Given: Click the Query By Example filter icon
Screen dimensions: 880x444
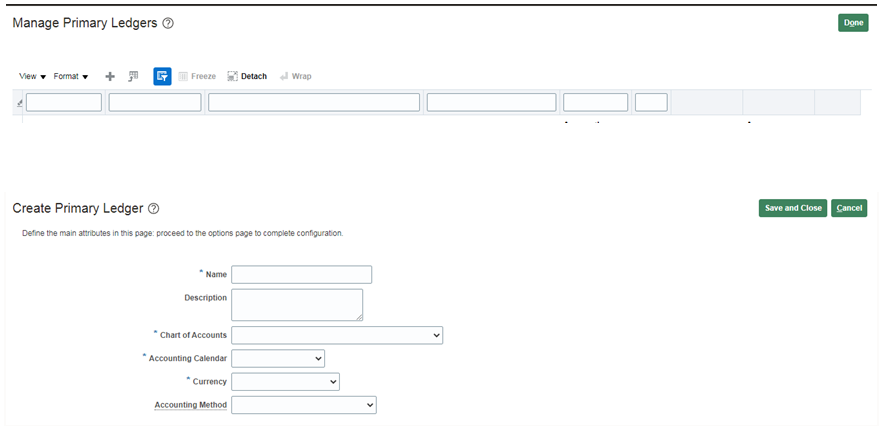Looking at the screenshot, I should pyautogui.click(x=162, y=76).
